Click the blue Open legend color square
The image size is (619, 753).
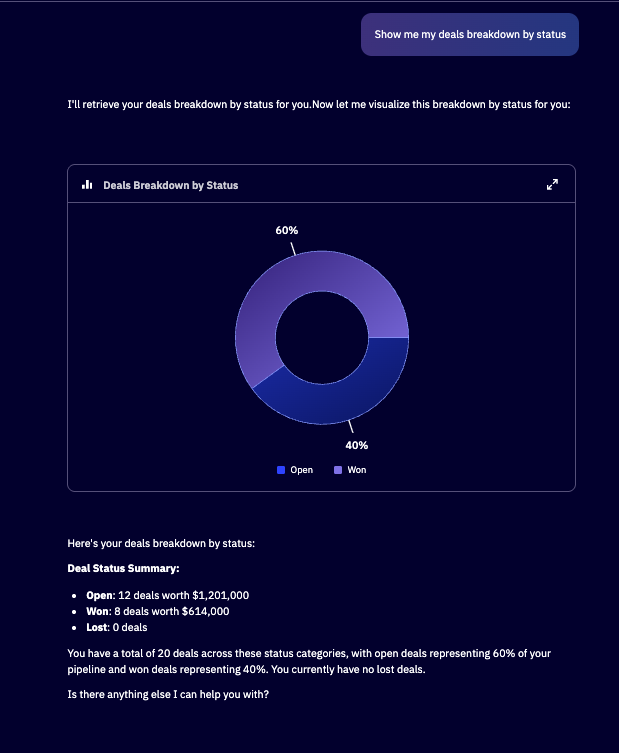point(281,470)
